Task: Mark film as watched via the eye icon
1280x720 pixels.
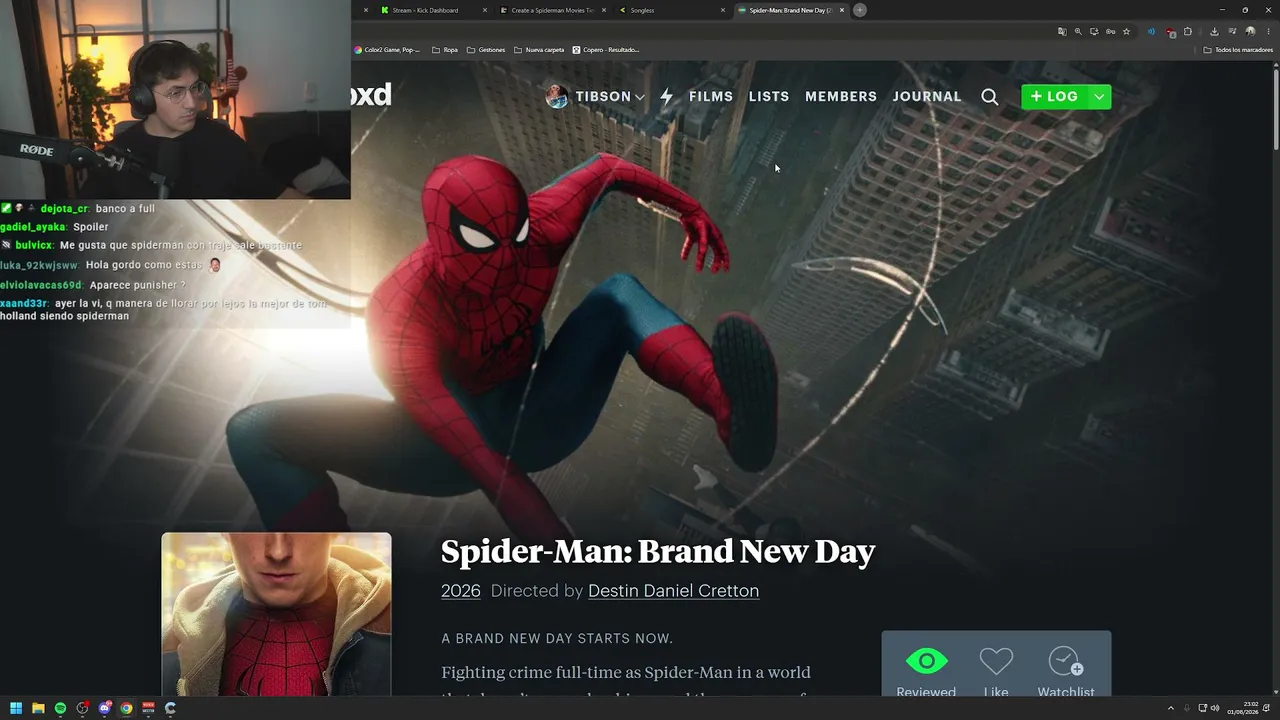Action: 926,661
